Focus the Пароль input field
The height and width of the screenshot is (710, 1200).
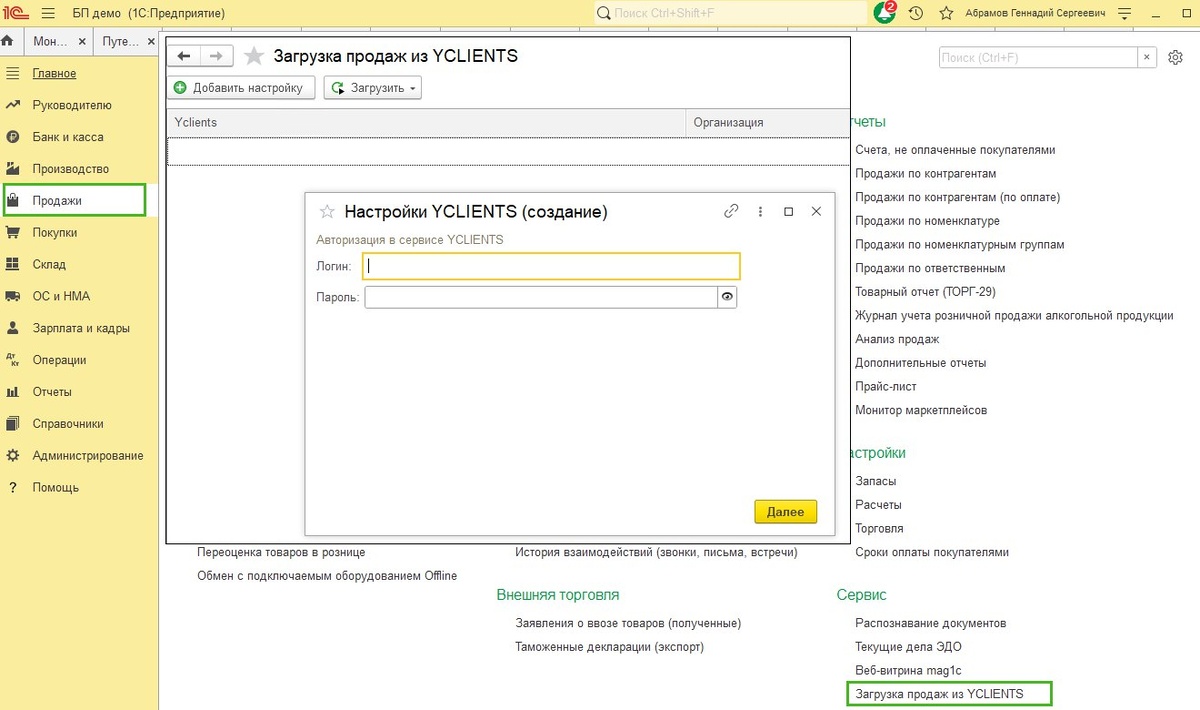click(541, 297)
